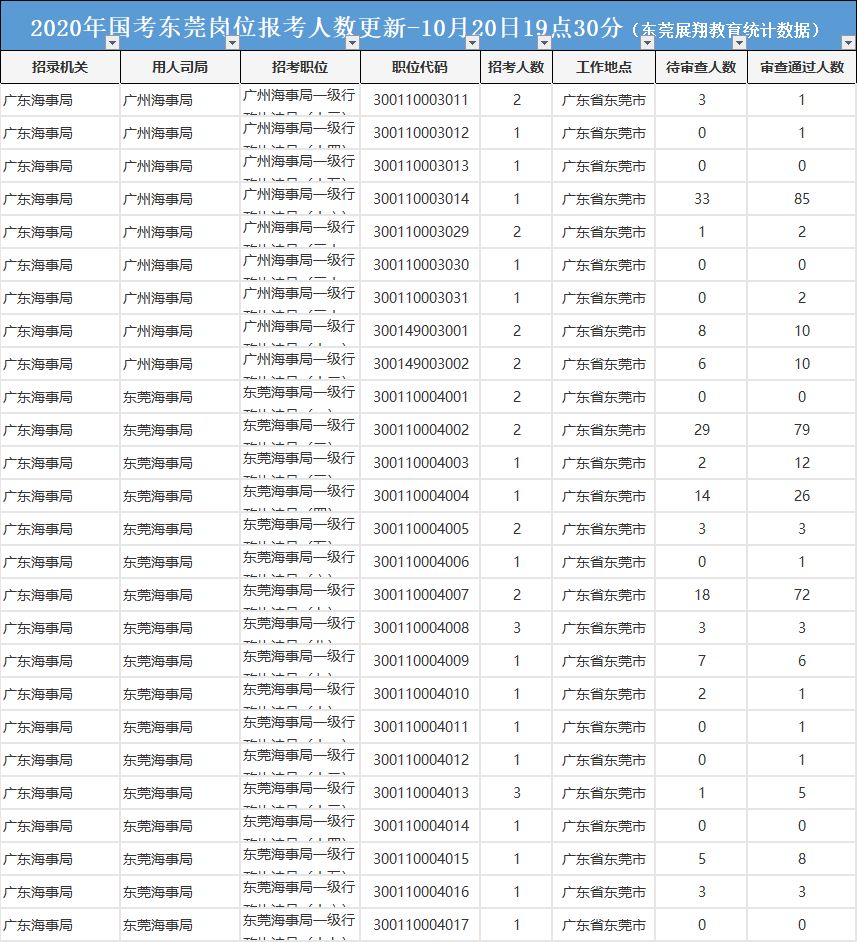Select position code 300110004011

coord(420,727)
